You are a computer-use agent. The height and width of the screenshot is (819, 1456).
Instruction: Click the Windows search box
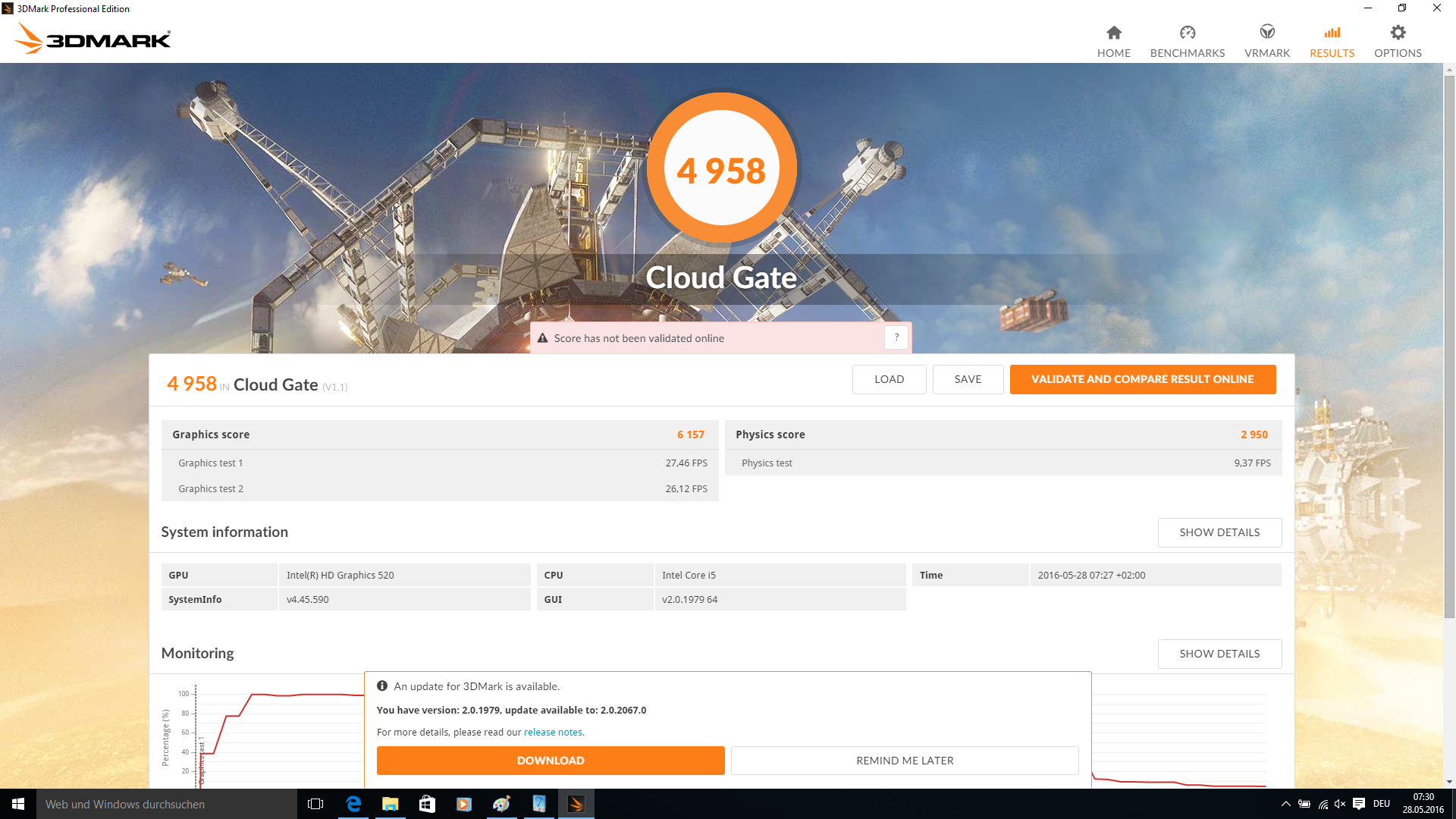167,804
